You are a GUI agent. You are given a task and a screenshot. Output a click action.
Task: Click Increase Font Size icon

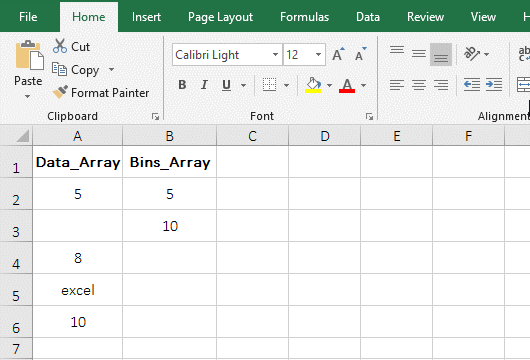338,54
